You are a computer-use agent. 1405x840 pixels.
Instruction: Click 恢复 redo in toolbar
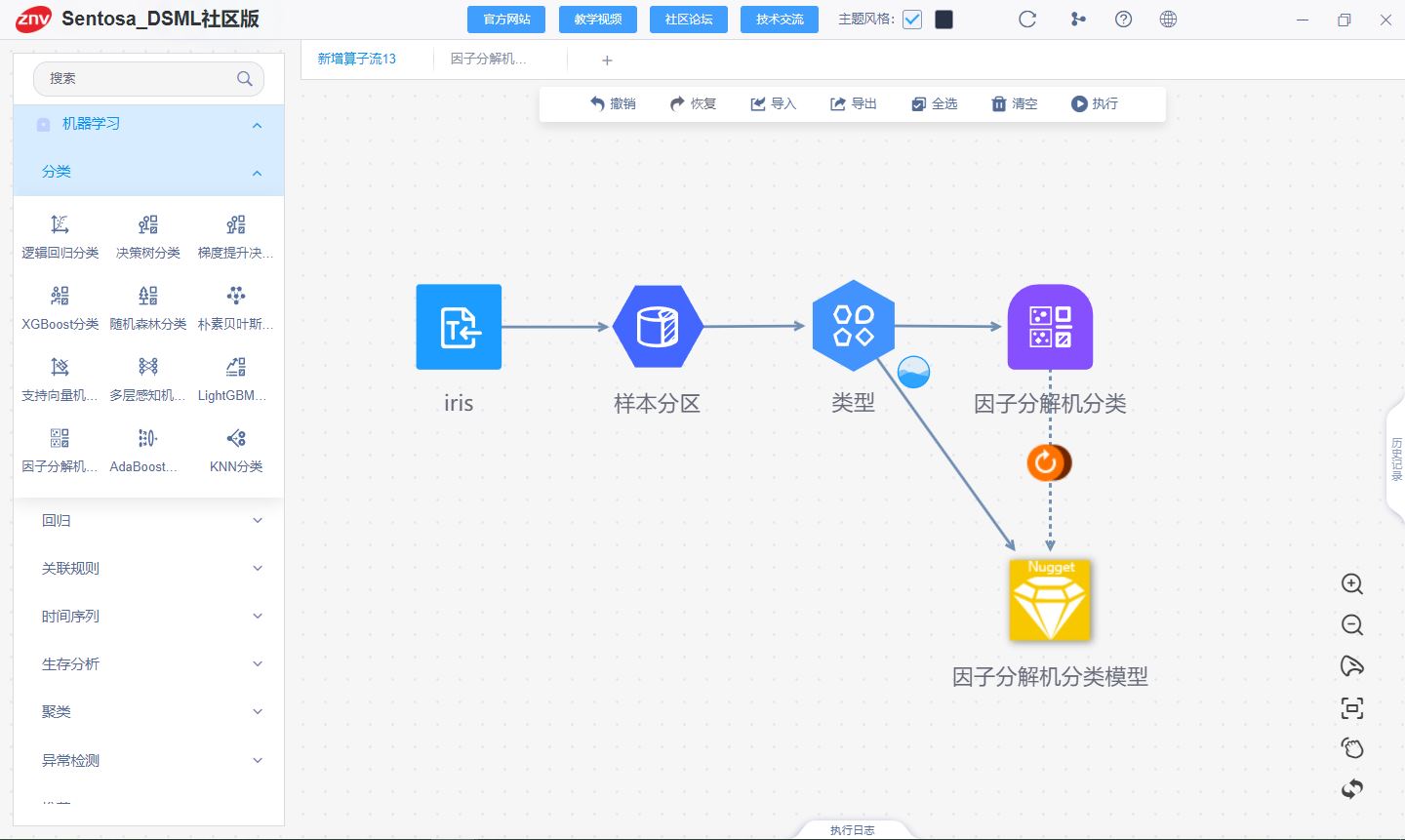point(693,103)
